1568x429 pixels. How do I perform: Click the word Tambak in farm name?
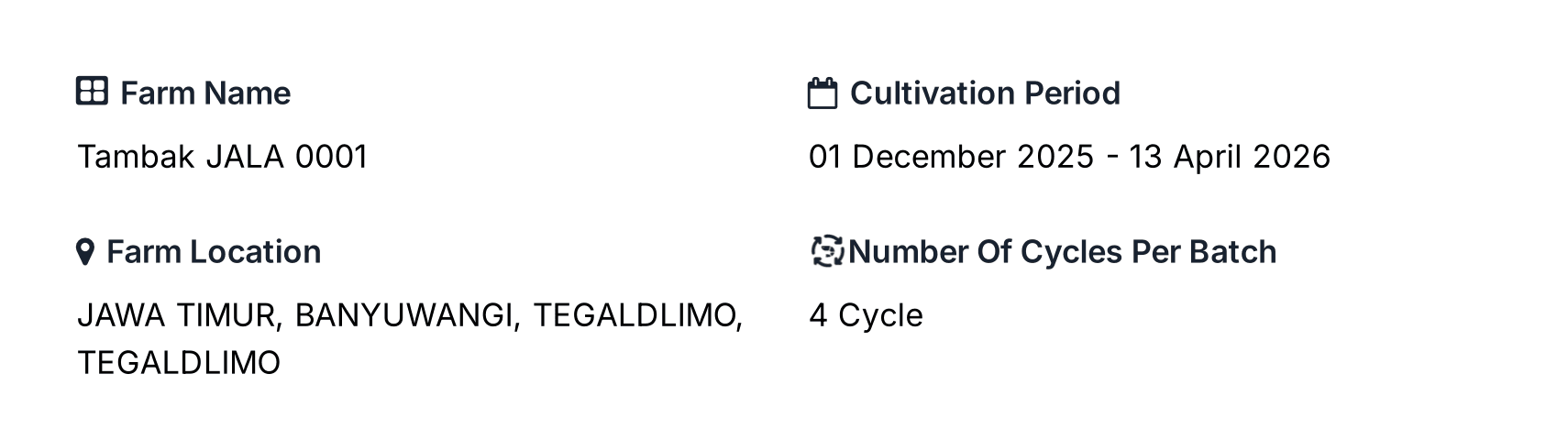click(136, 157)
